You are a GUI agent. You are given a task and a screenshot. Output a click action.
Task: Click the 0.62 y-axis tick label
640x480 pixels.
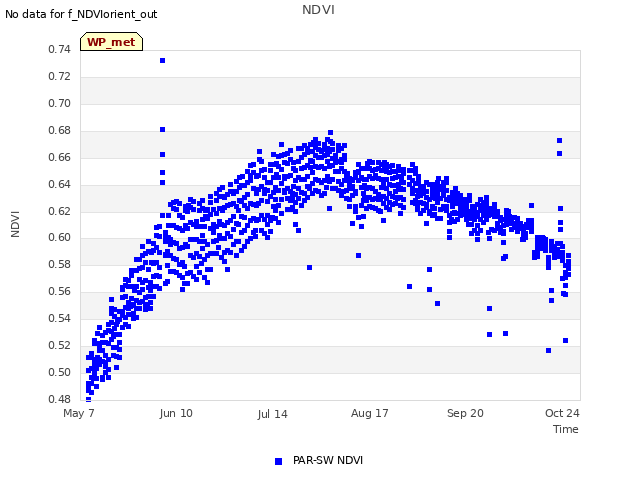(x=60, y=211)
